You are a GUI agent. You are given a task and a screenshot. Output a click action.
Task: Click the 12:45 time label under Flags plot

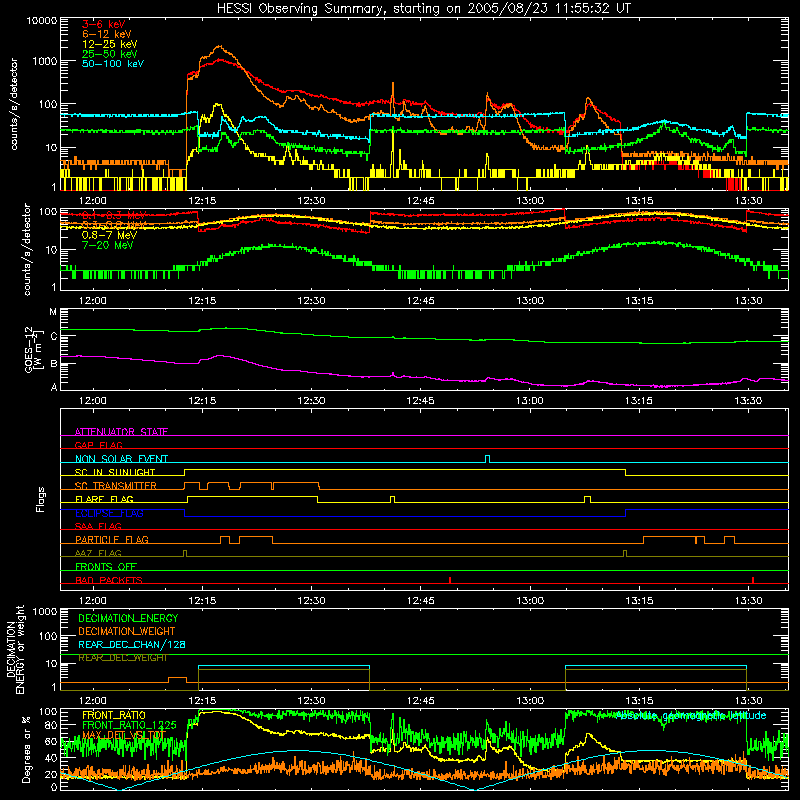coord(420,601)
